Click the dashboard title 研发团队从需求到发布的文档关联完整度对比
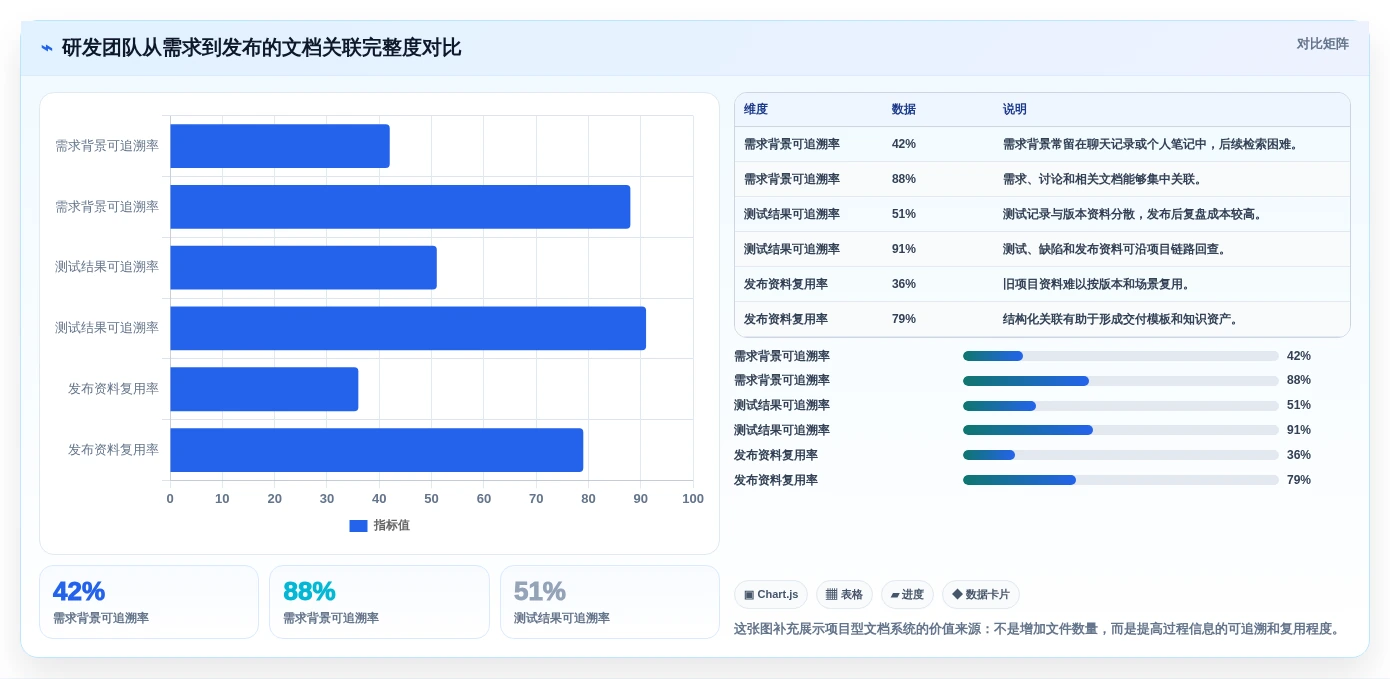 pyautogui.click(x=261, y=48)
